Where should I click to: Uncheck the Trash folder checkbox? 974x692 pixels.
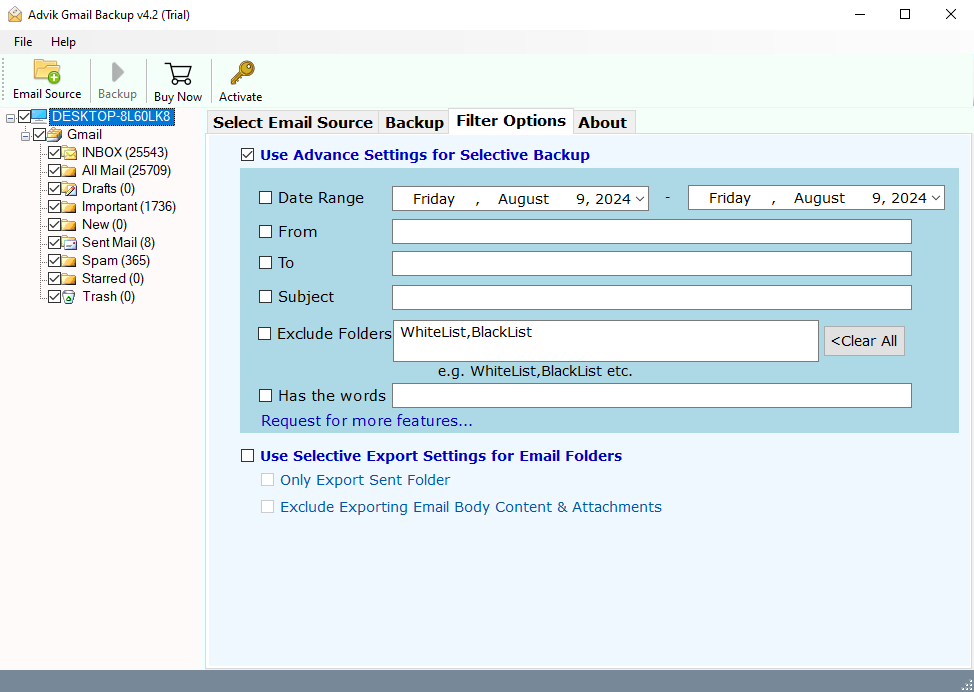tap(54, 297)
